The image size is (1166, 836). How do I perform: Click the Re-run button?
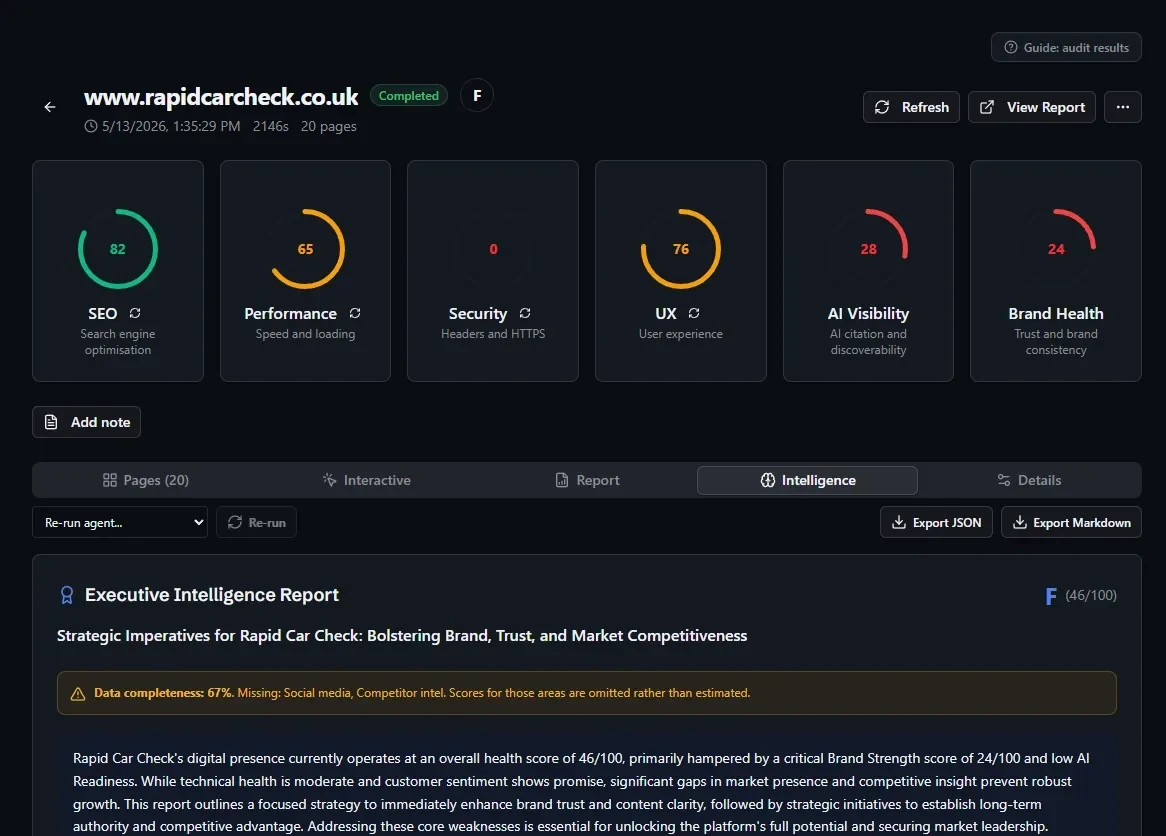pos(257,522)
